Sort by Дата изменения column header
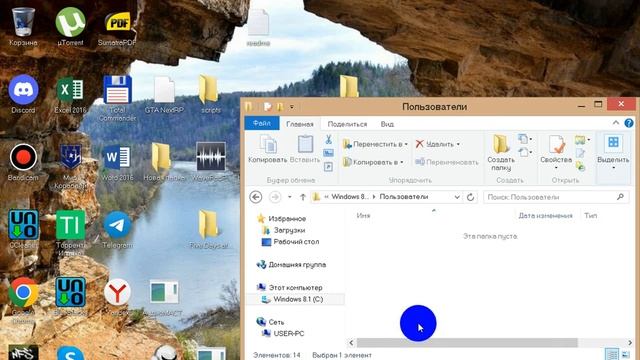This screenshot has height=360, width=640. pyautogui.click(x=546, y=216)
